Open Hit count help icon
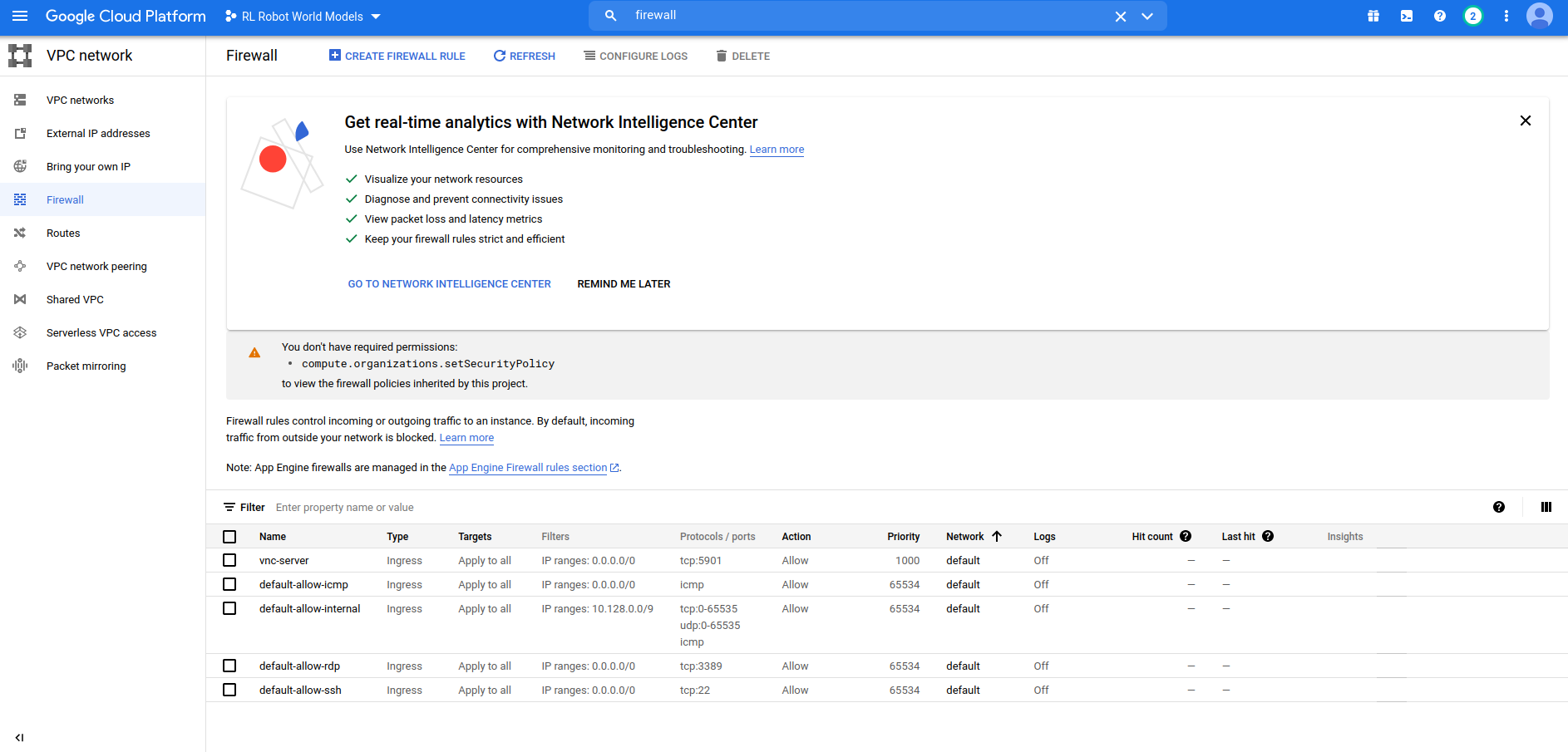This screenshot has height=752, width=1568. (1186, 536)
